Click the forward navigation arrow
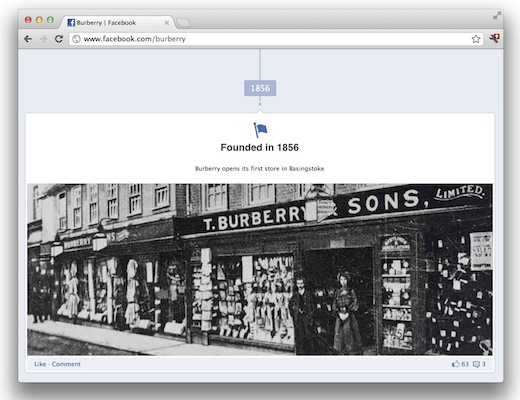520x400 pixels. pos(43,39)
